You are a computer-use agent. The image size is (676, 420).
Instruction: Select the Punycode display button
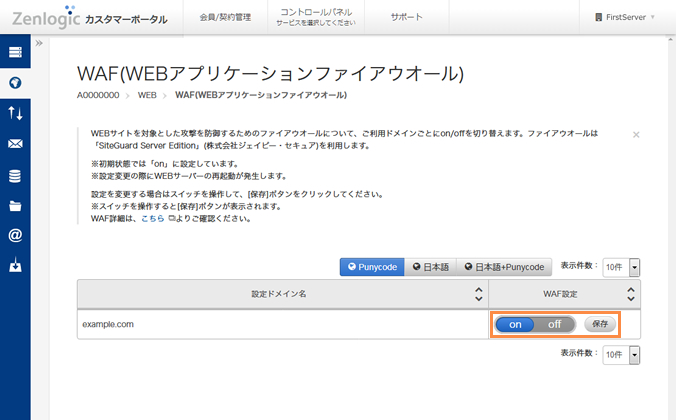[x=372, y=267]
